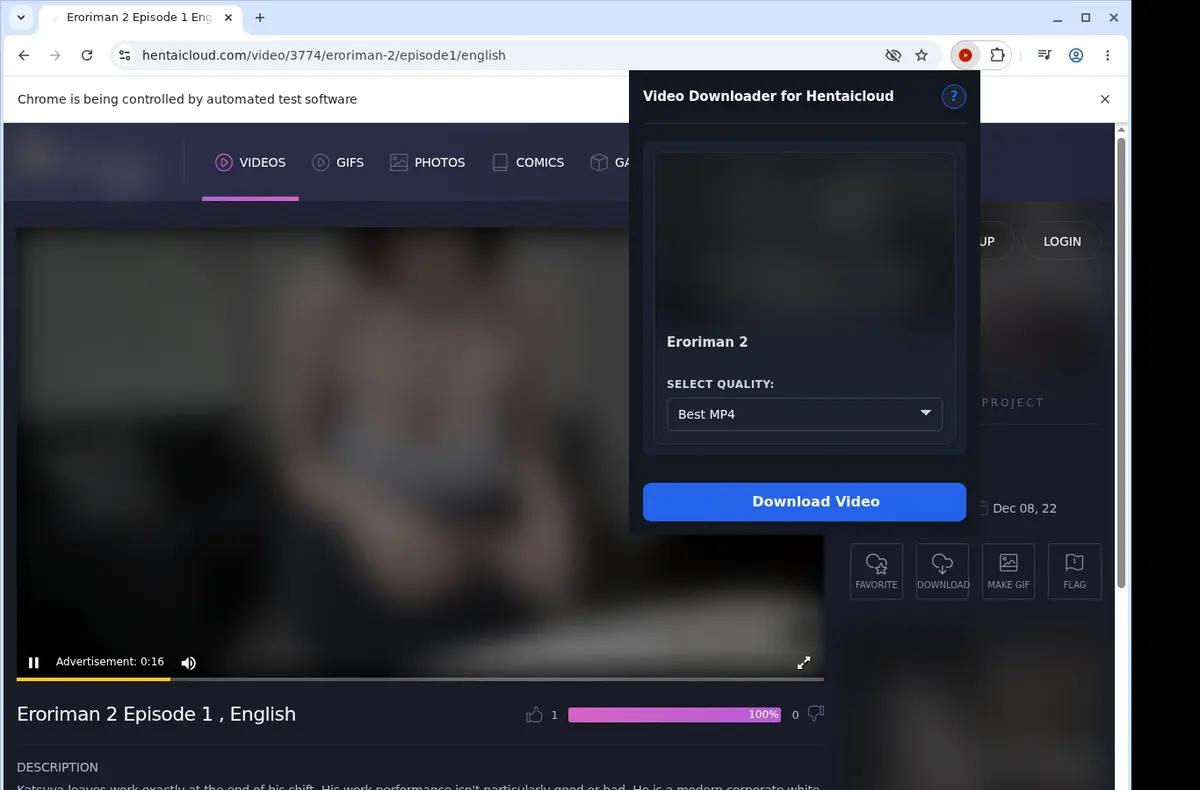This screenshot has width=1200, height=790.
Task: Open the Chrome profile avatar icon
Action: click(1076, 55)
